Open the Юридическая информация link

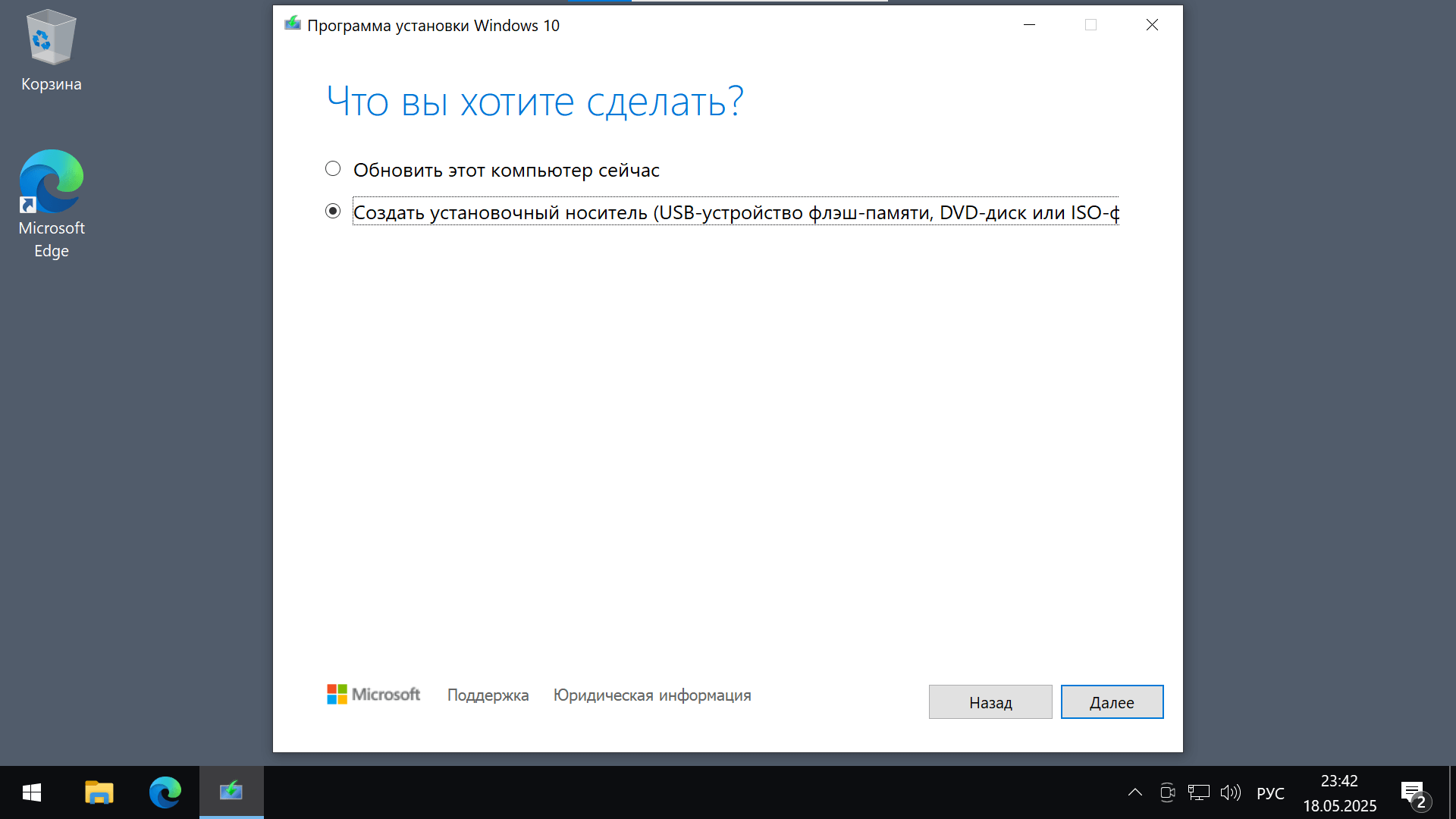[652, 695]
